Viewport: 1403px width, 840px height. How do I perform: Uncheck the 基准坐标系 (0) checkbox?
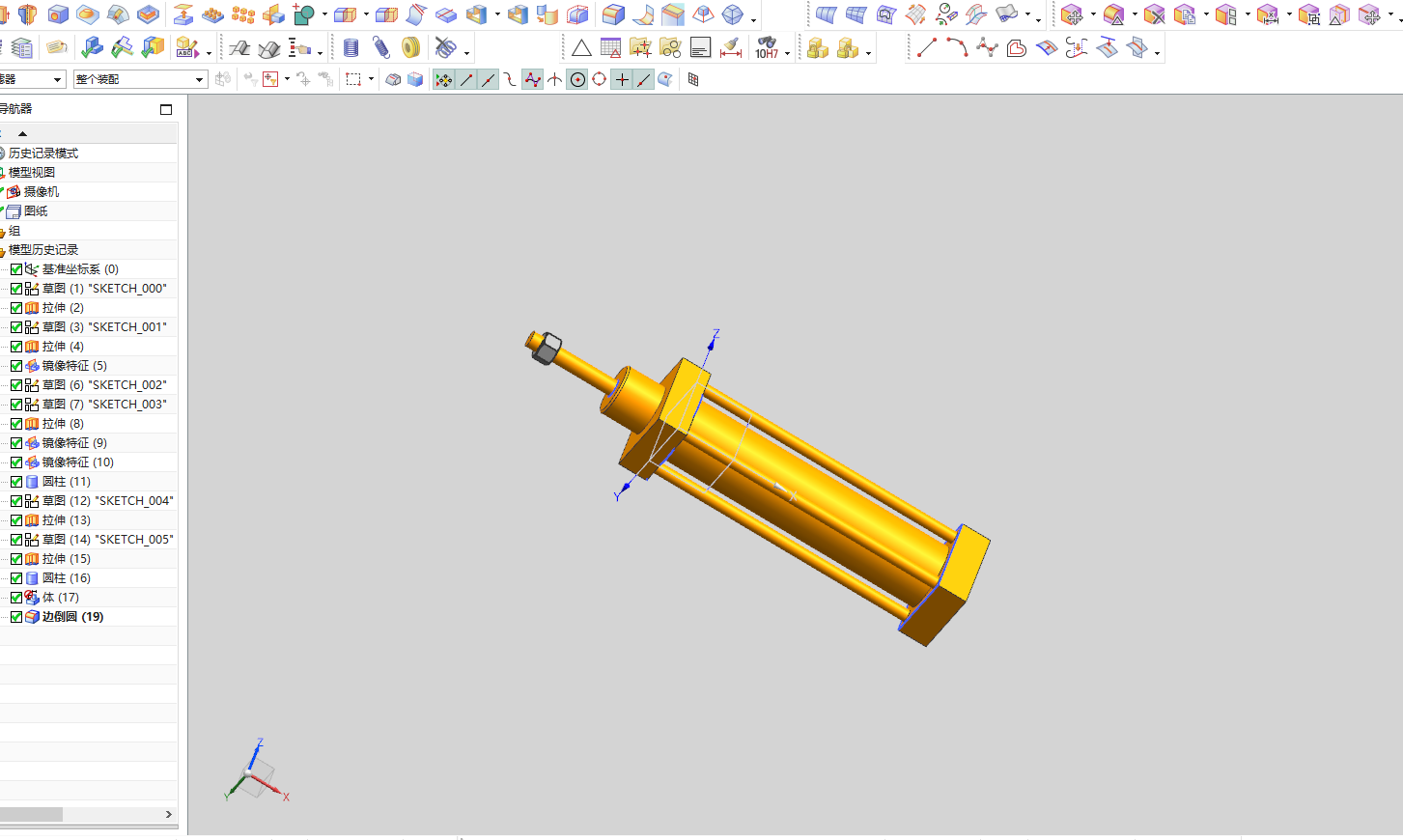tap(16, 269)
